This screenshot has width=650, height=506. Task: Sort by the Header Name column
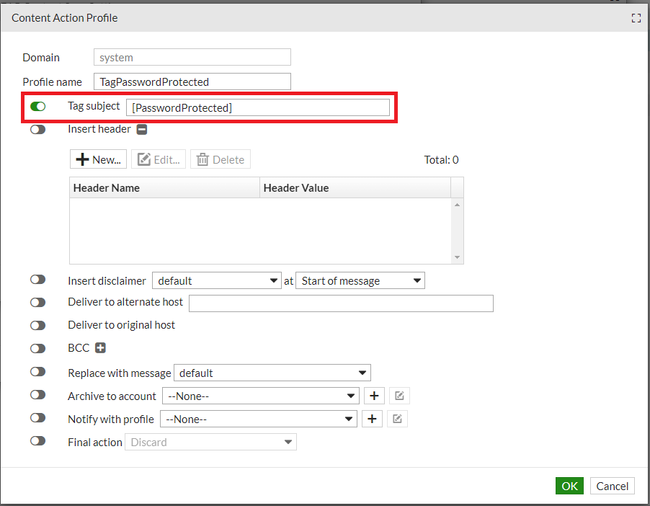coord(164,188)
